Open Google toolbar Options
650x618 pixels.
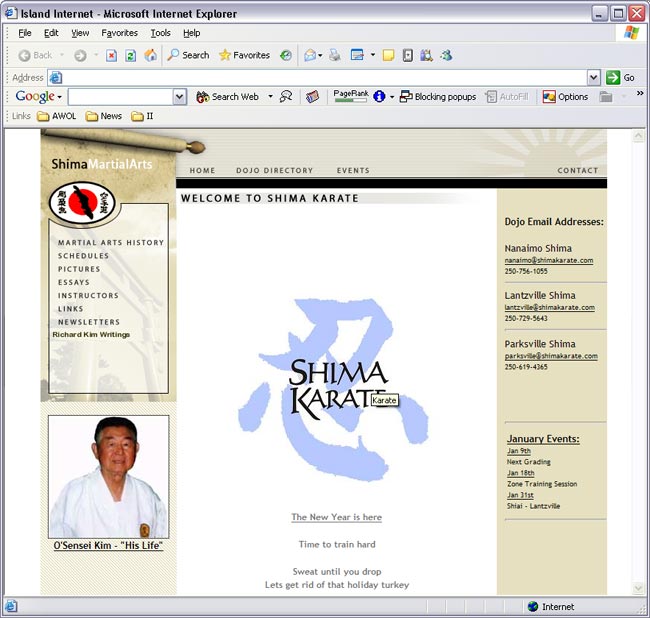(x=565, y=97)
